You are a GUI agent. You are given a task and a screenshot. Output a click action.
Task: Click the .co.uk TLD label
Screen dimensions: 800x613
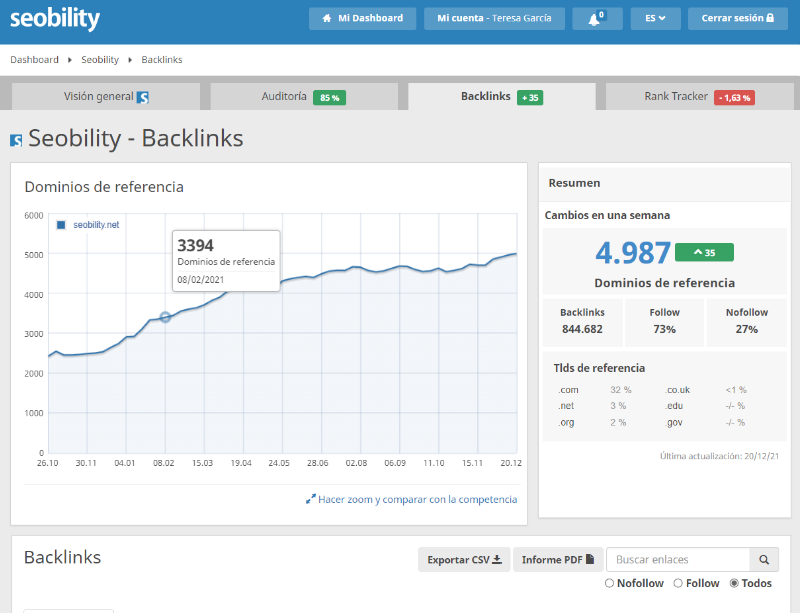tap(678, 390)
